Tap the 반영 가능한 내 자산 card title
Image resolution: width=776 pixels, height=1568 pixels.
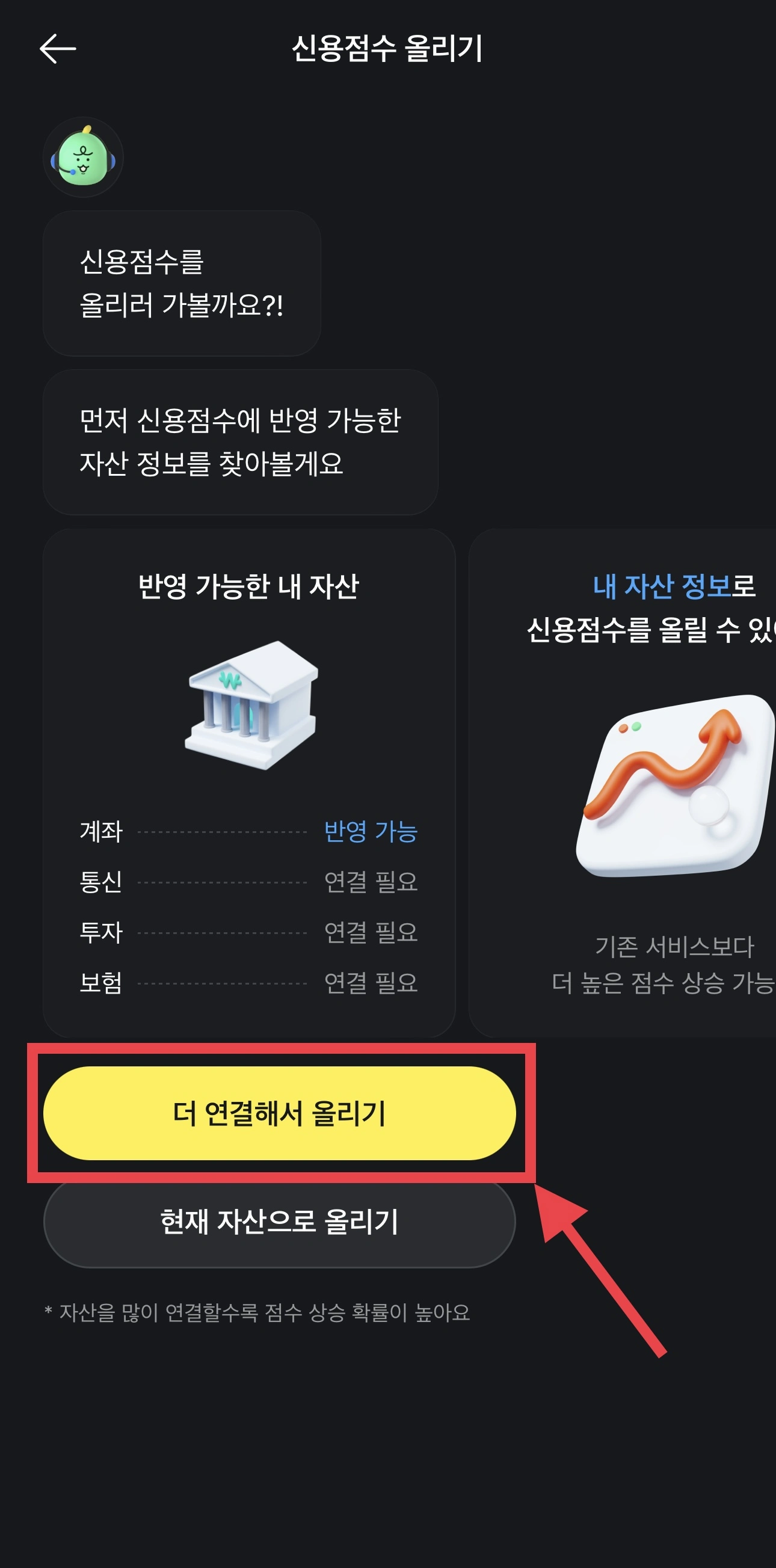[x=249, y=587]
